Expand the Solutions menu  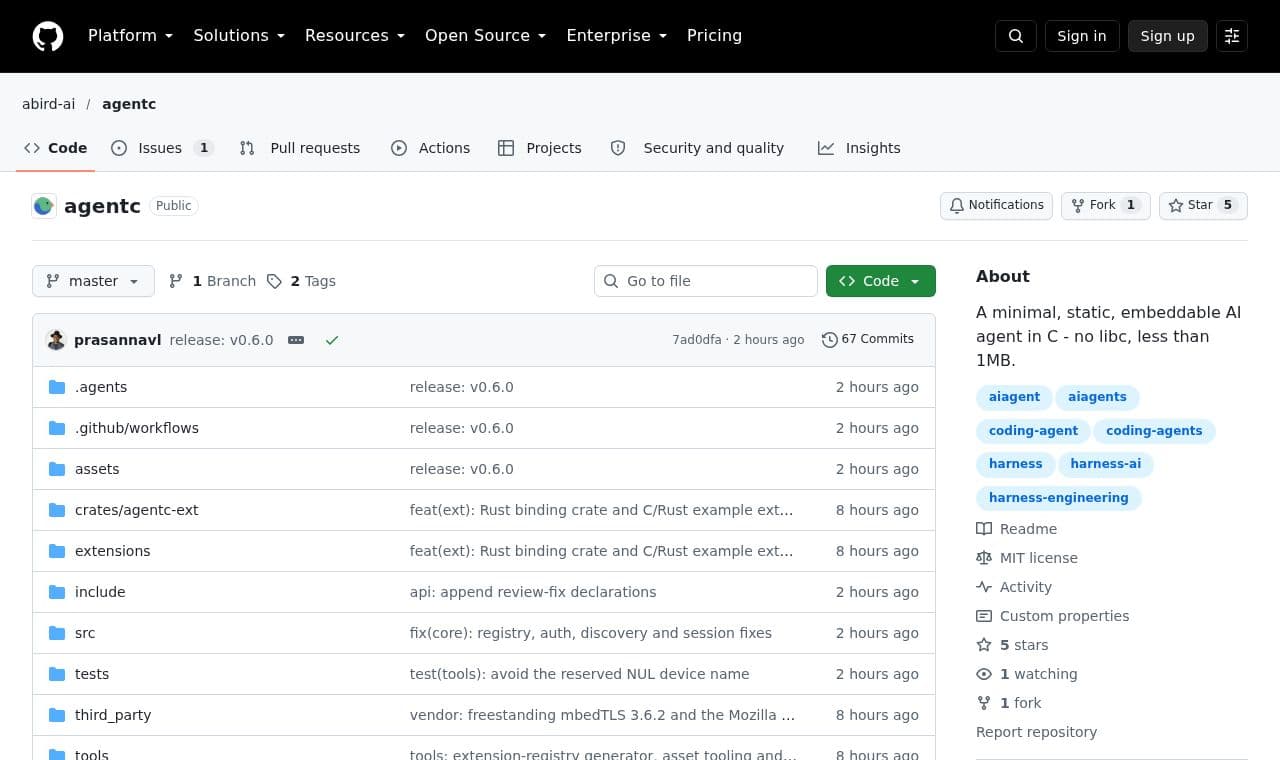[x=239, y=36]
